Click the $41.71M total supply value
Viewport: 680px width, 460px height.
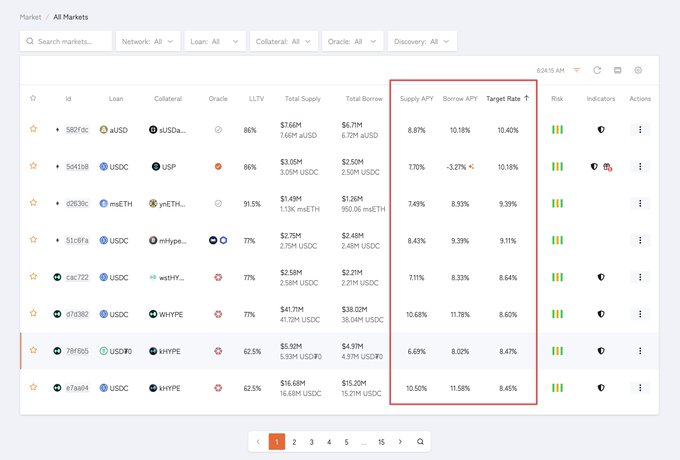(292, 309)
